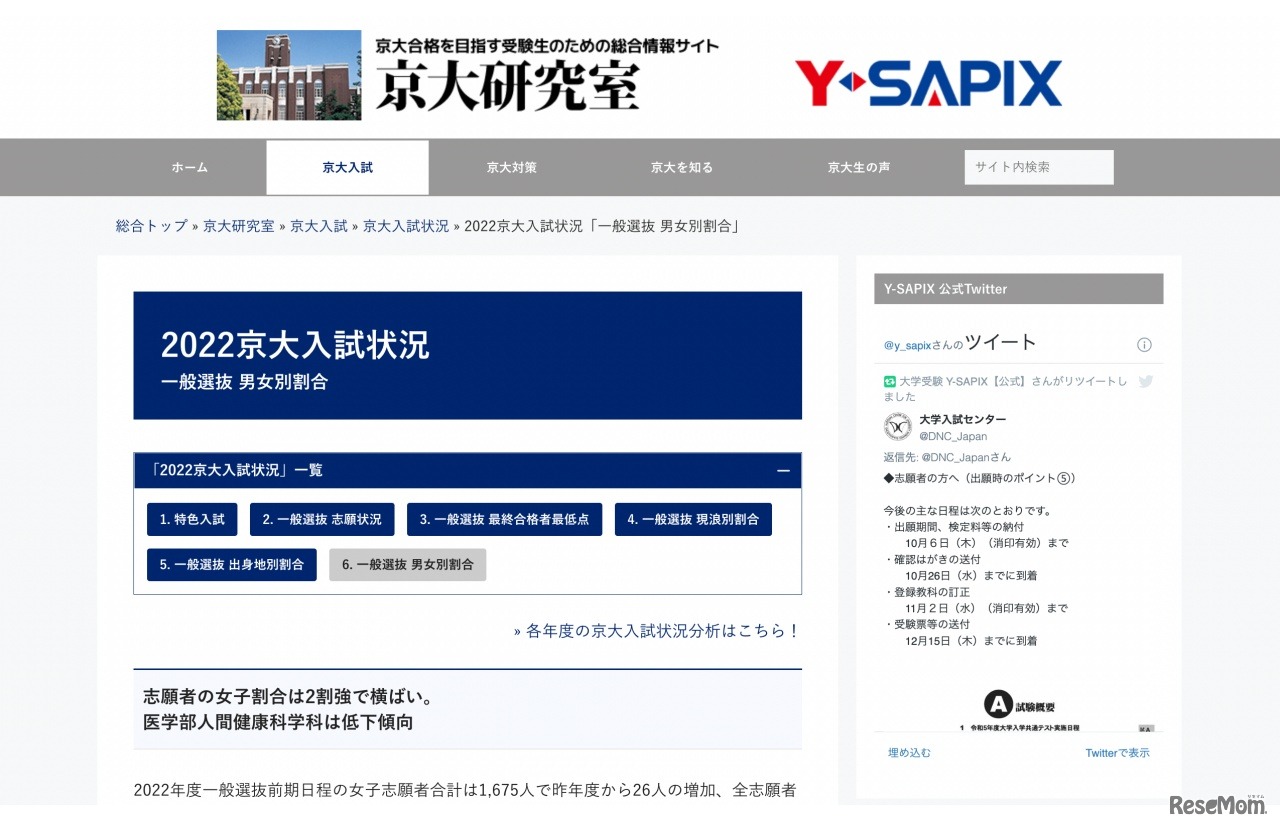Open the 京大を知る menu item
The height and width of the screenshot is (828, 1280).
[681, 168]
